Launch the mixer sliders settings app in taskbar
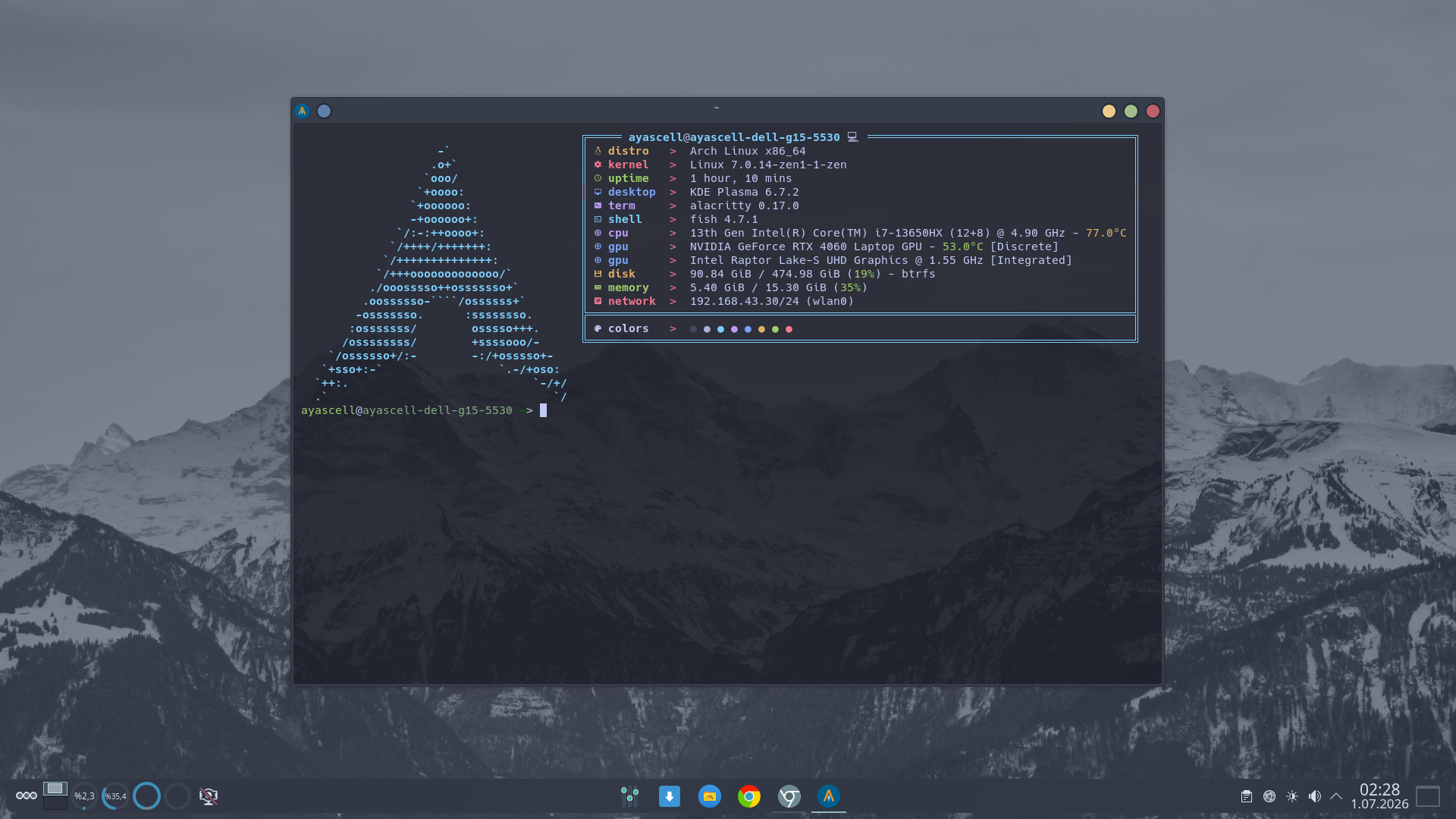The image size is (1456, 819). coord(629,796)
